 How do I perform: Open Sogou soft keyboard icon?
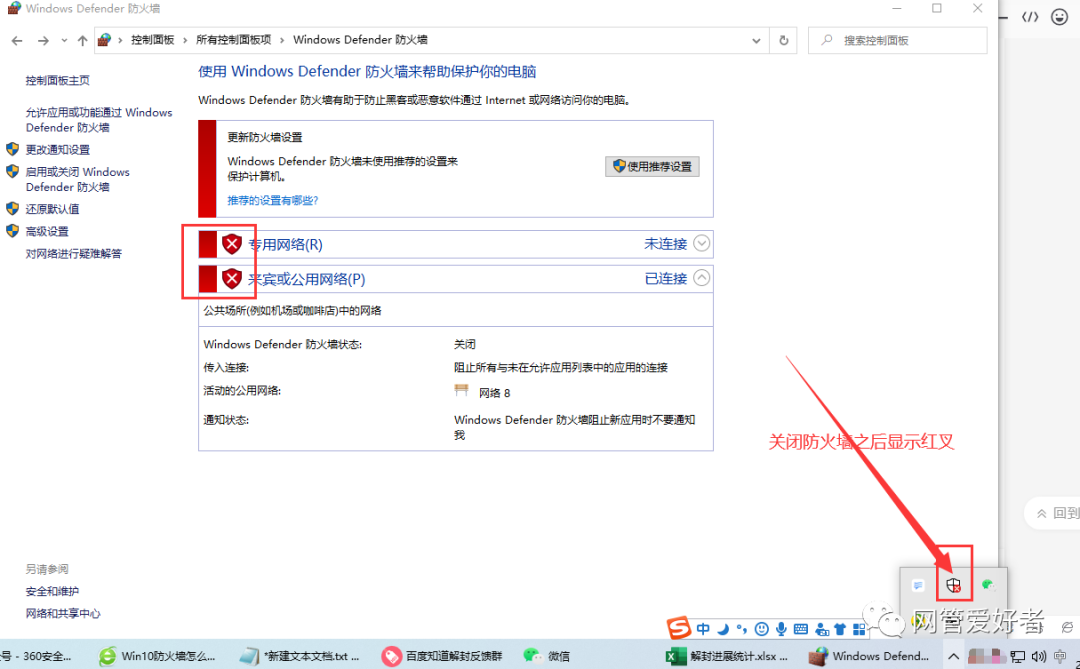point(800,629)
